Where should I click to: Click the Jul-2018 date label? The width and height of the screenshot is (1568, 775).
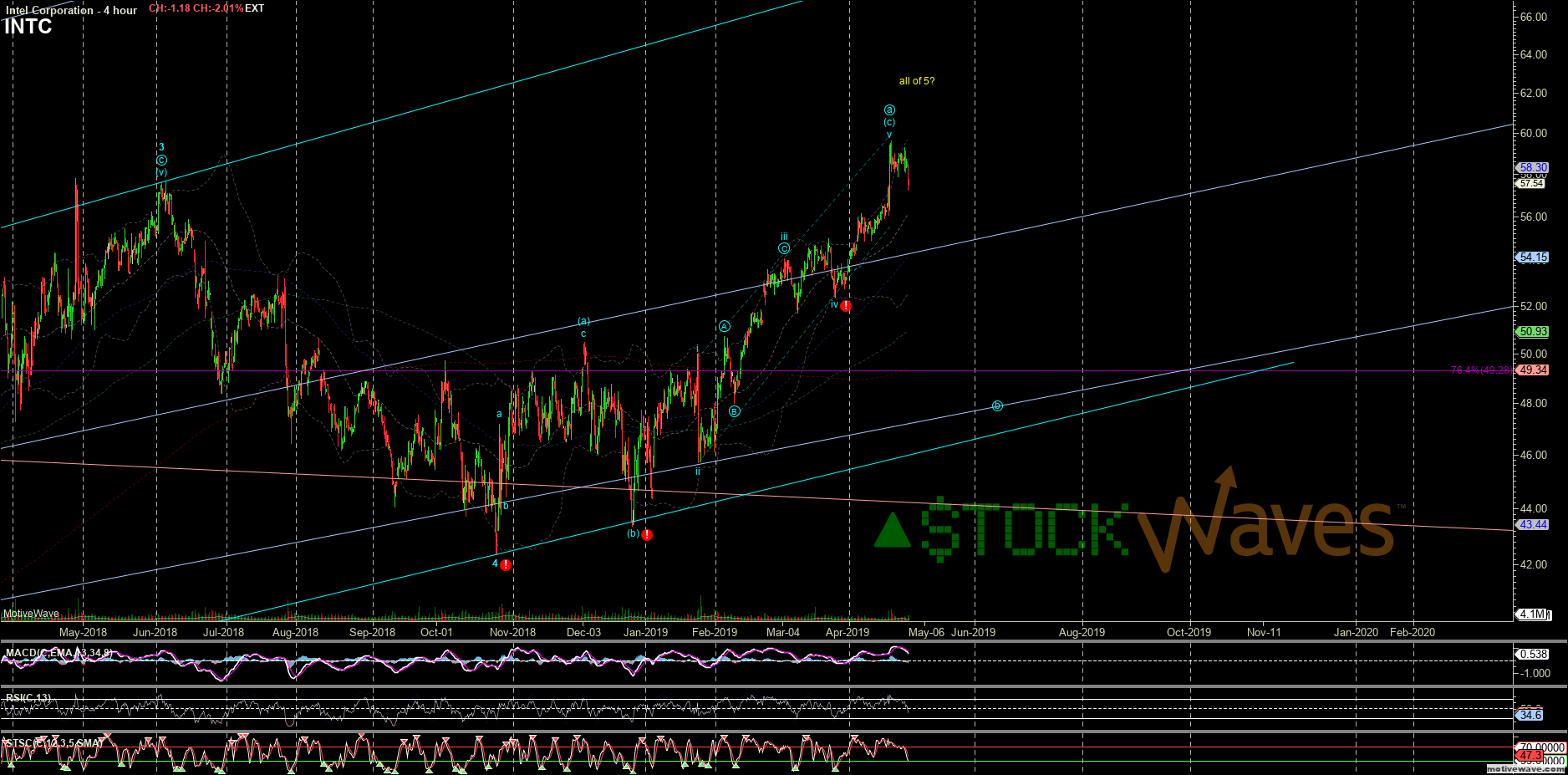pos(223,632)
